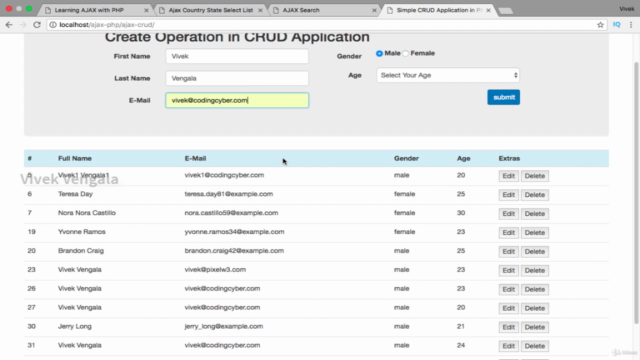Click the Vivek profile button in title bar
The image size is (640, 360).
[626, 9]
